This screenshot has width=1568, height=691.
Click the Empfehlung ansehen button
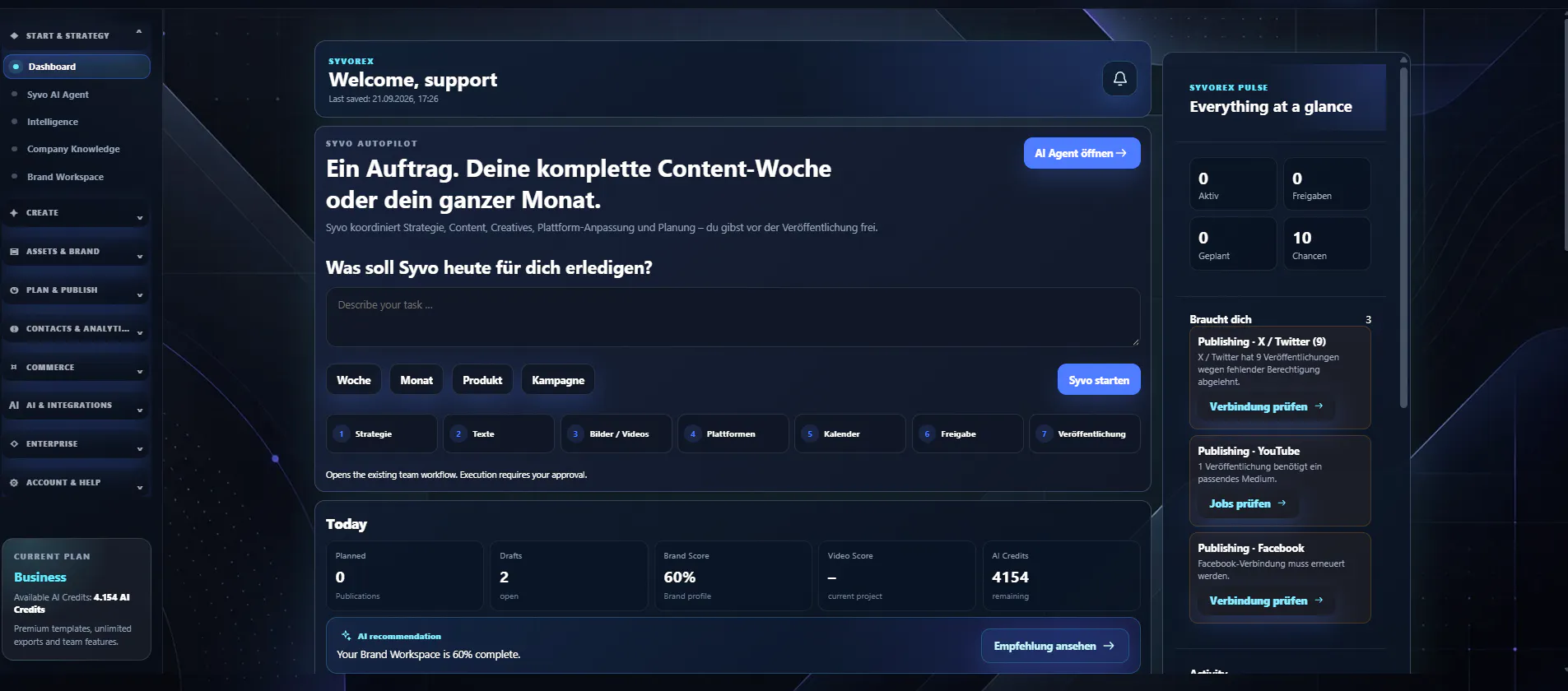coord(1054,646)
